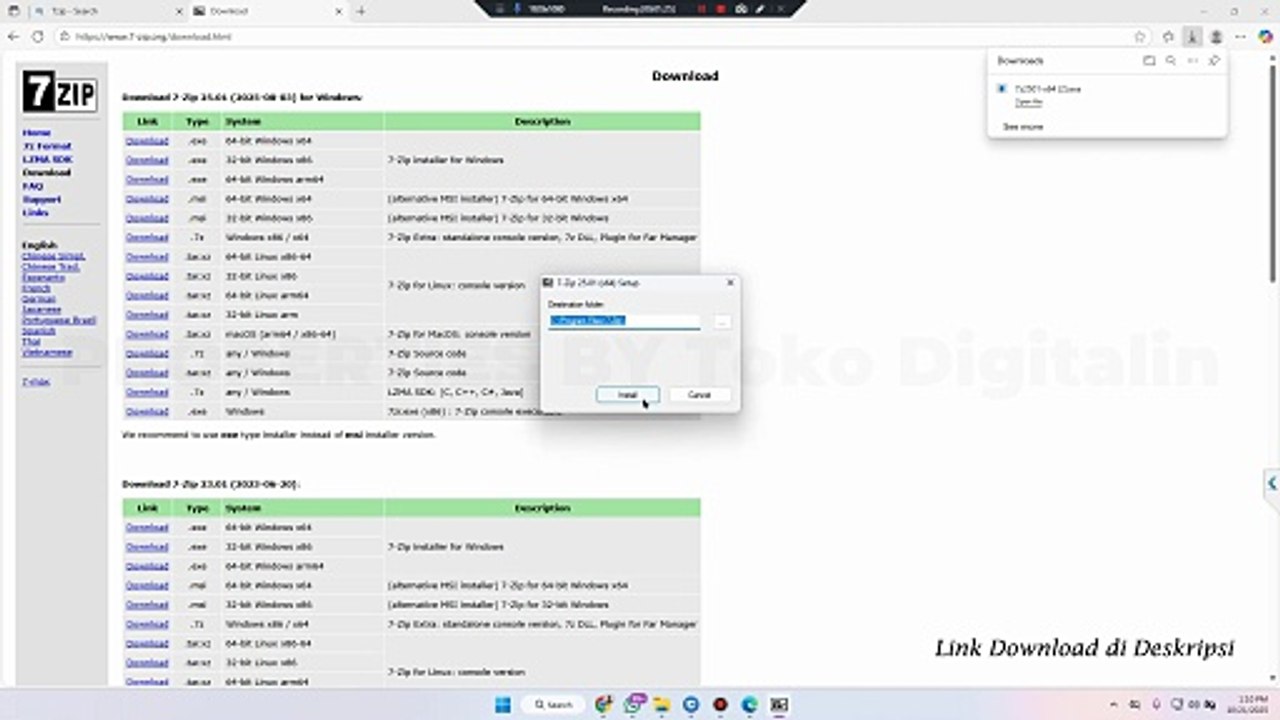
Task: Open Microsoft Edge from taskbar
Action: tap(749, 704)
